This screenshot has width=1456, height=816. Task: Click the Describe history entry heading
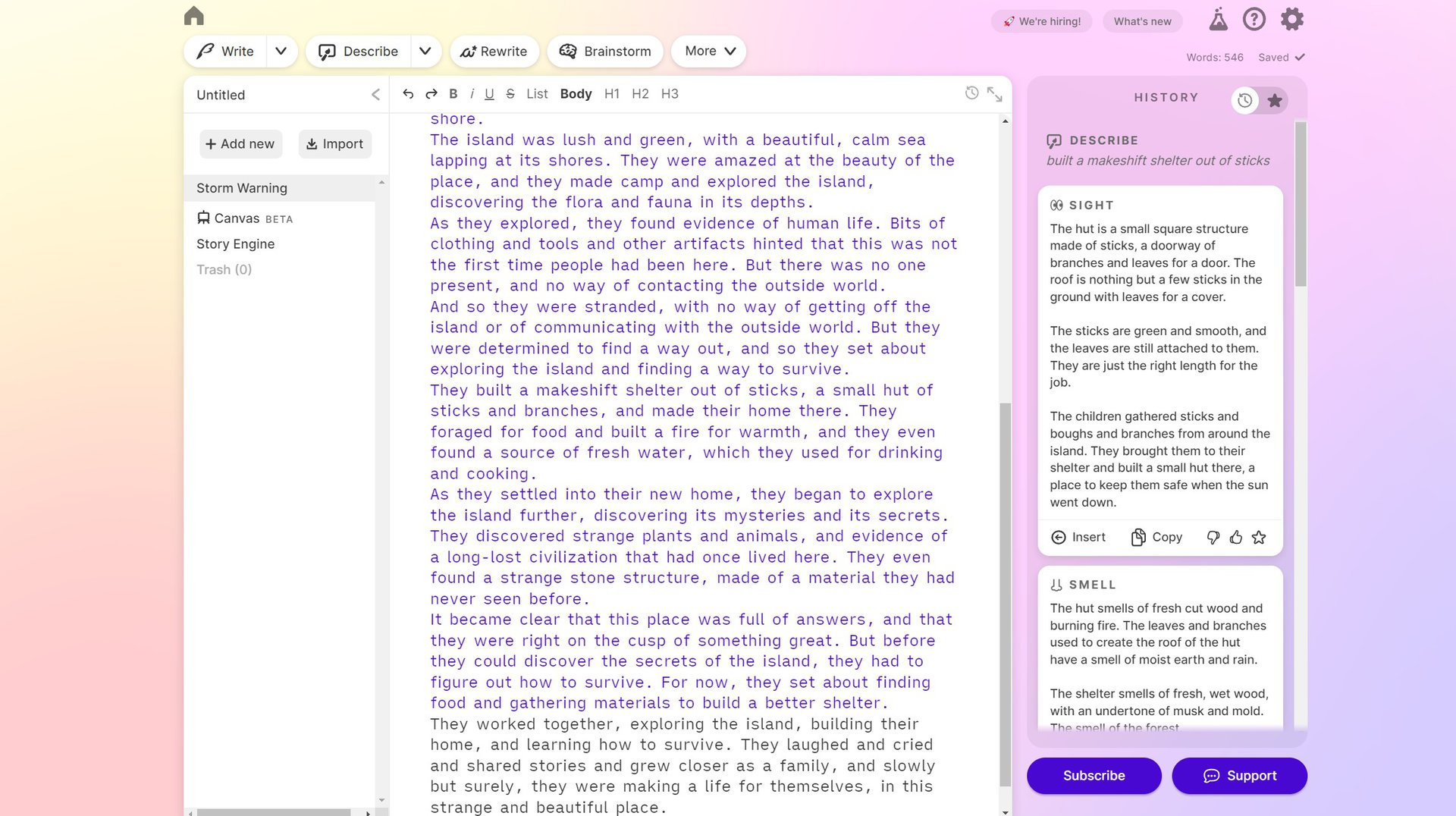pyautogui.click(x=1092, y=140)
